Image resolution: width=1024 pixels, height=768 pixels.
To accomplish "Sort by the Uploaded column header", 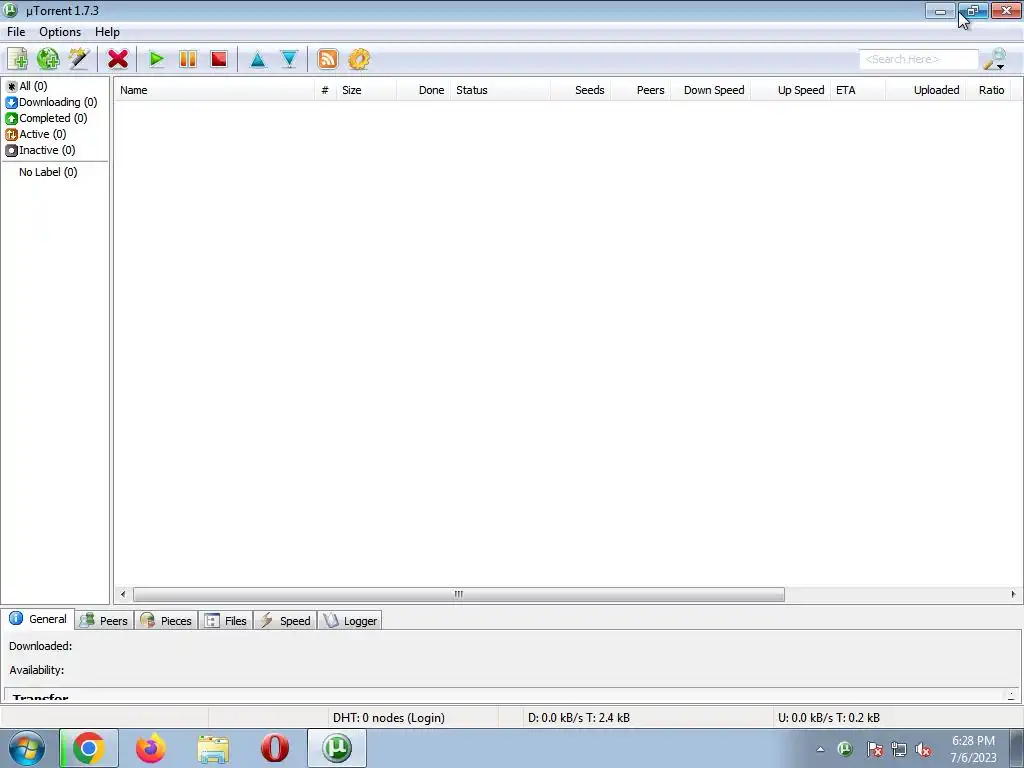I will (x=925, y=90).
